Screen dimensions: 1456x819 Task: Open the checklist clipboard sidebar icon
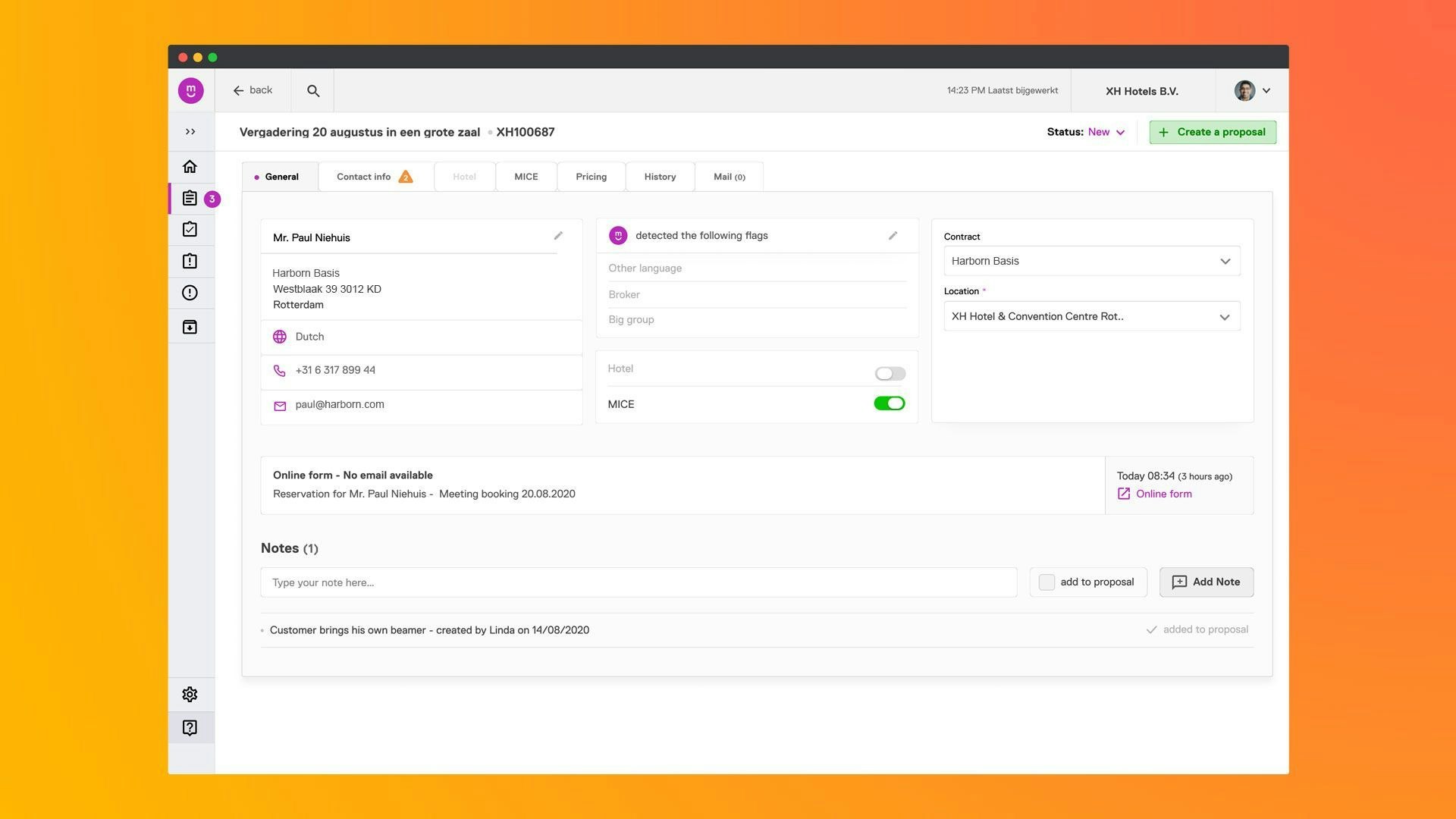(x=190, y=230)
